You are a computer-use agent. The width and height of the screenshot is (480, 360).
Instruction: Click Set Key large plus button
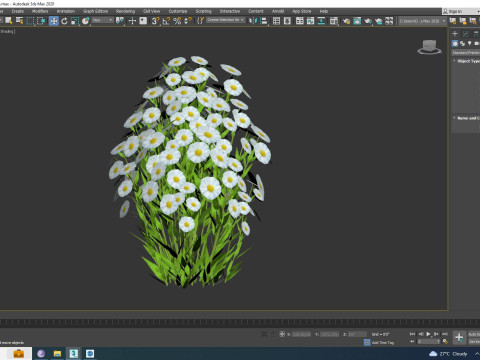(459, 337)
